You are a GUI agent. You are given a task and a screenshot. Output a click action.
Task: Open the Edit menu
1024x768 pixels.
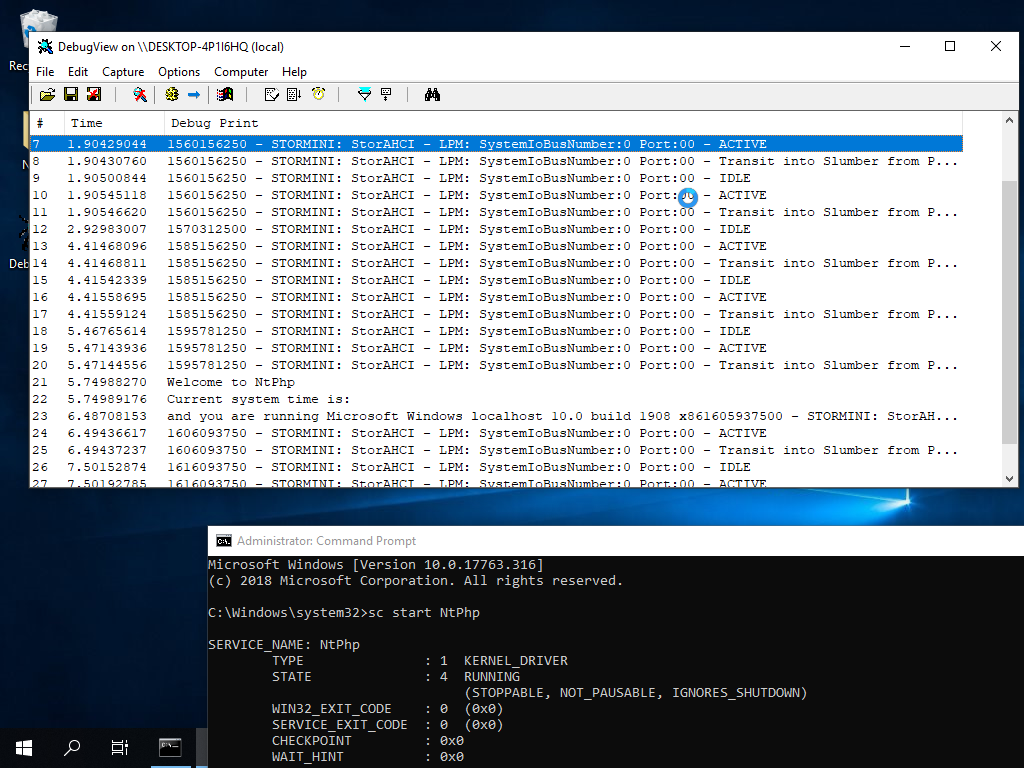(x=78, y=72)
